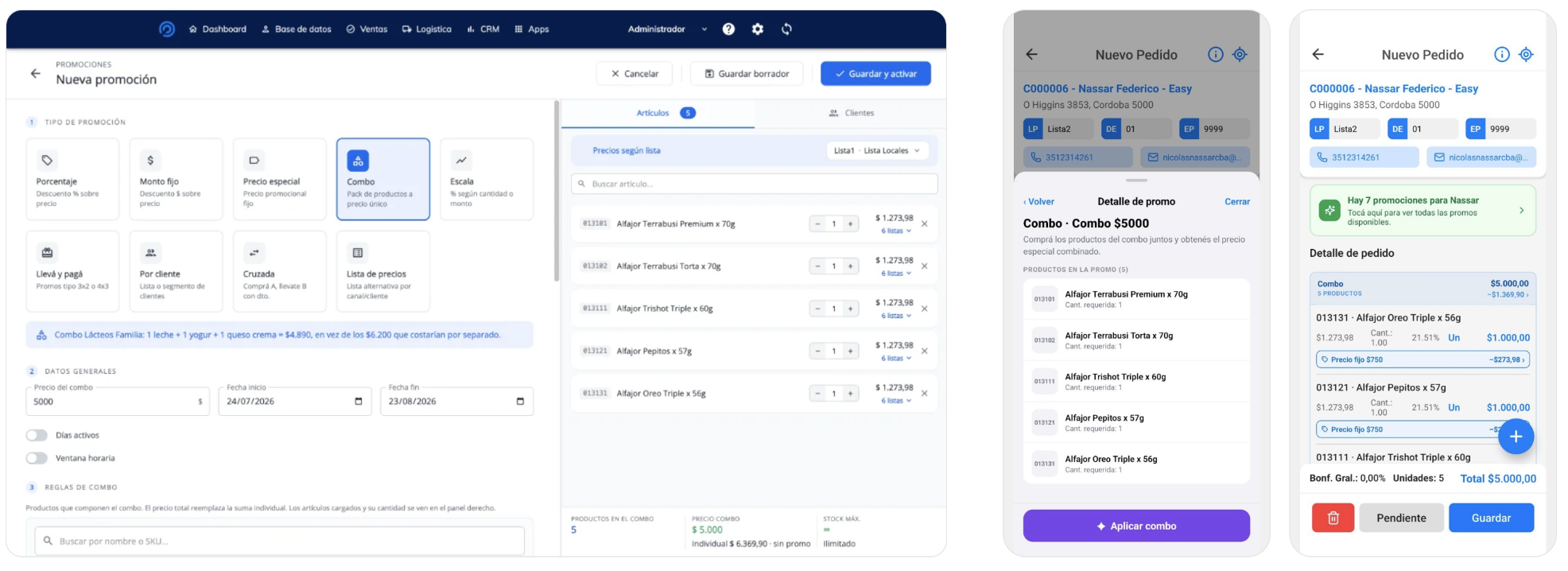Click the Cancelar button
This screenshot has width=1568, height=571.
click(635, 74)
